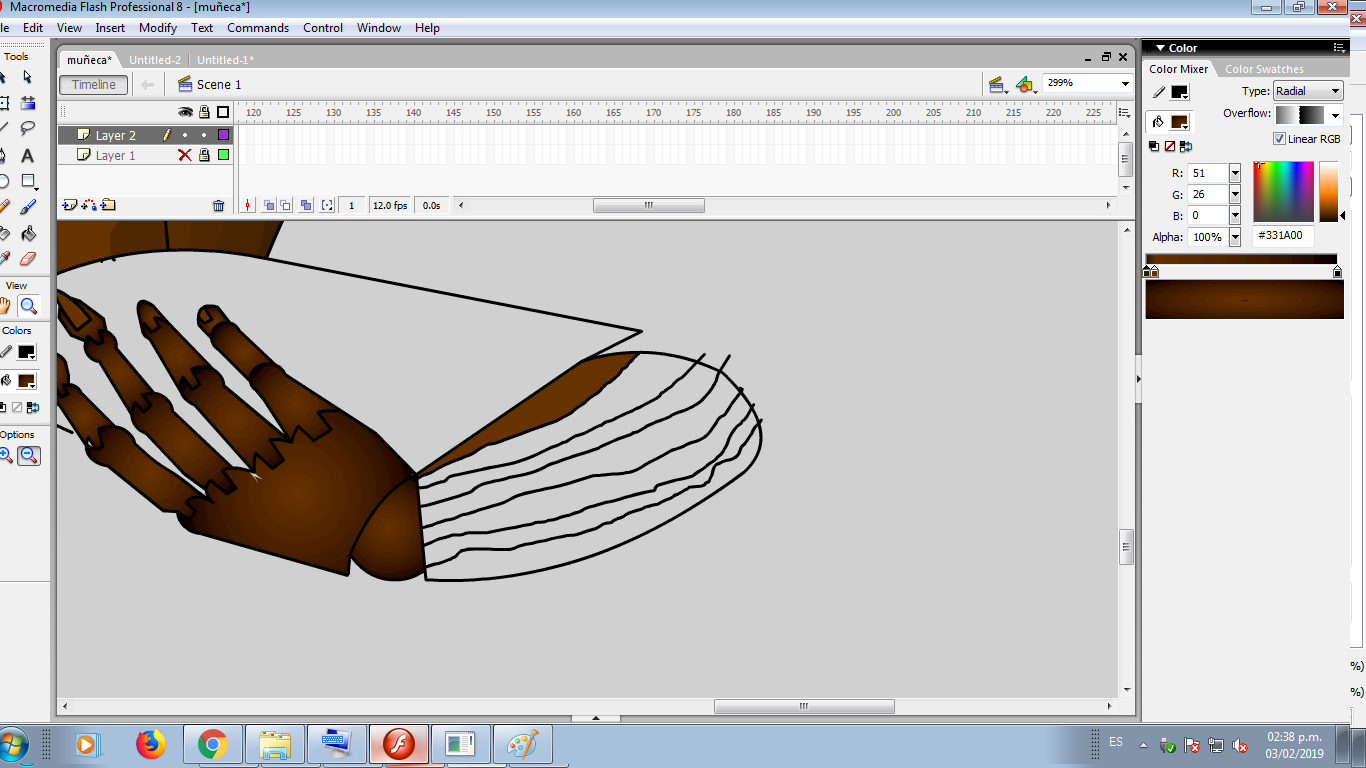Screen dimensions: 1366x768
Task: Select the Text tool
Action: 27,155
